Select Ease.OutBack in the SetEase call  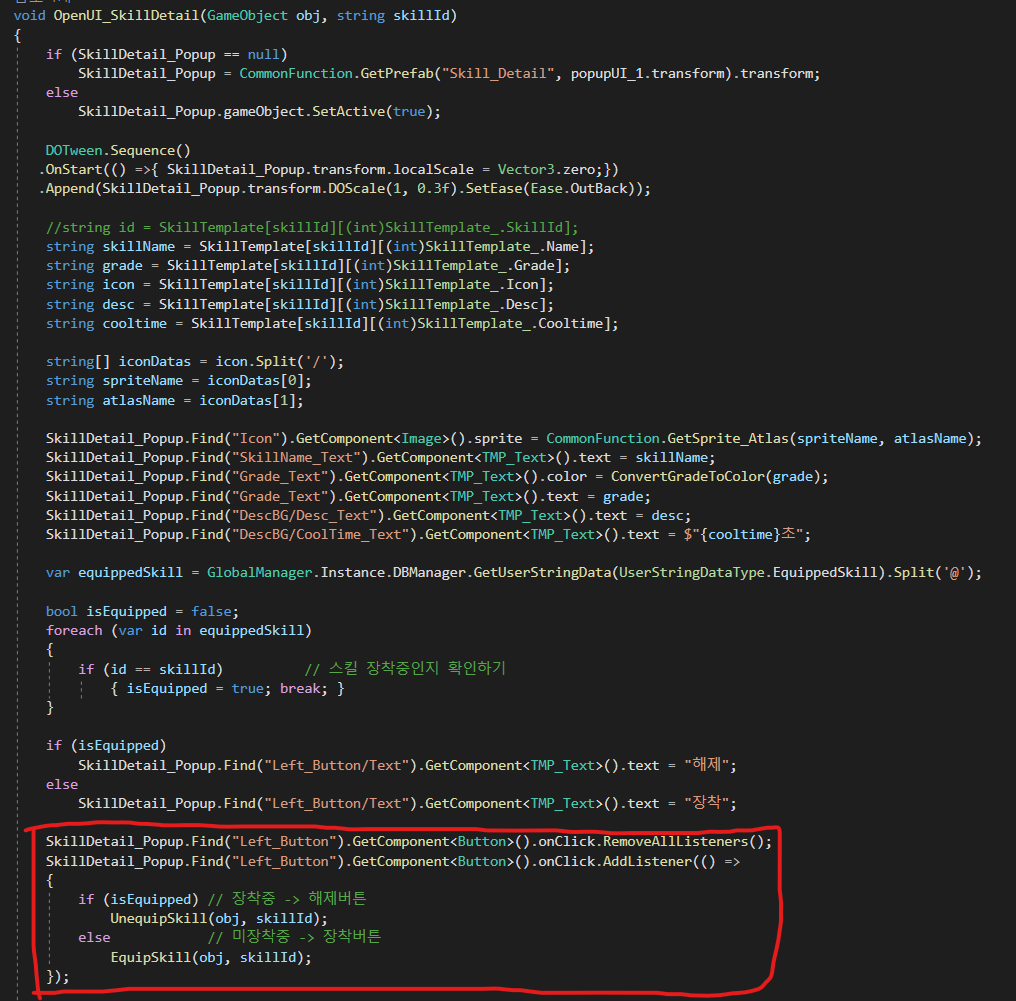click(x=579, y=189)
